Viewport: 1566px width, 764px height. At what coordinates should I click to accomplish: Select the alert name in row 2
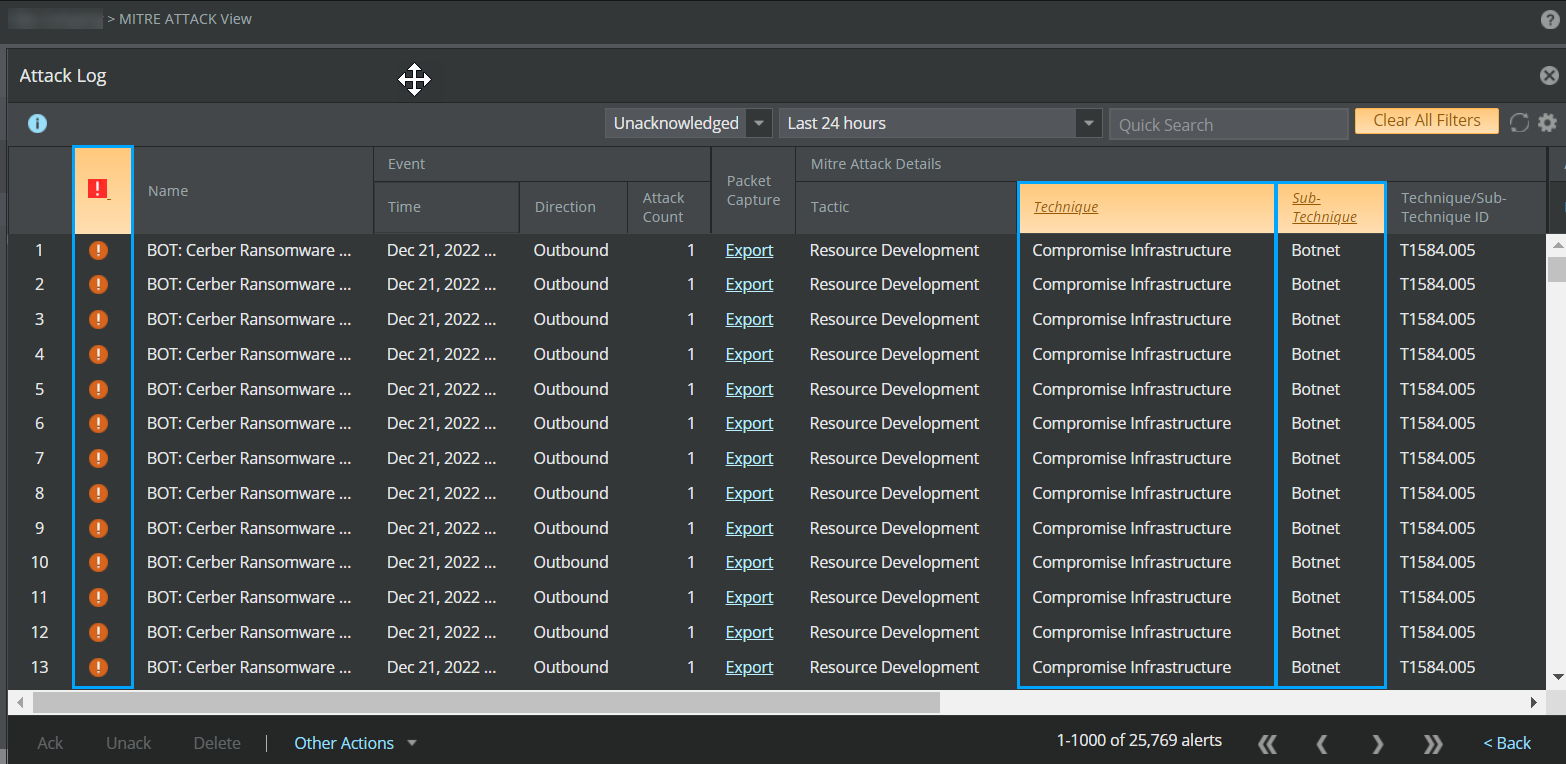tap(249, 284)
